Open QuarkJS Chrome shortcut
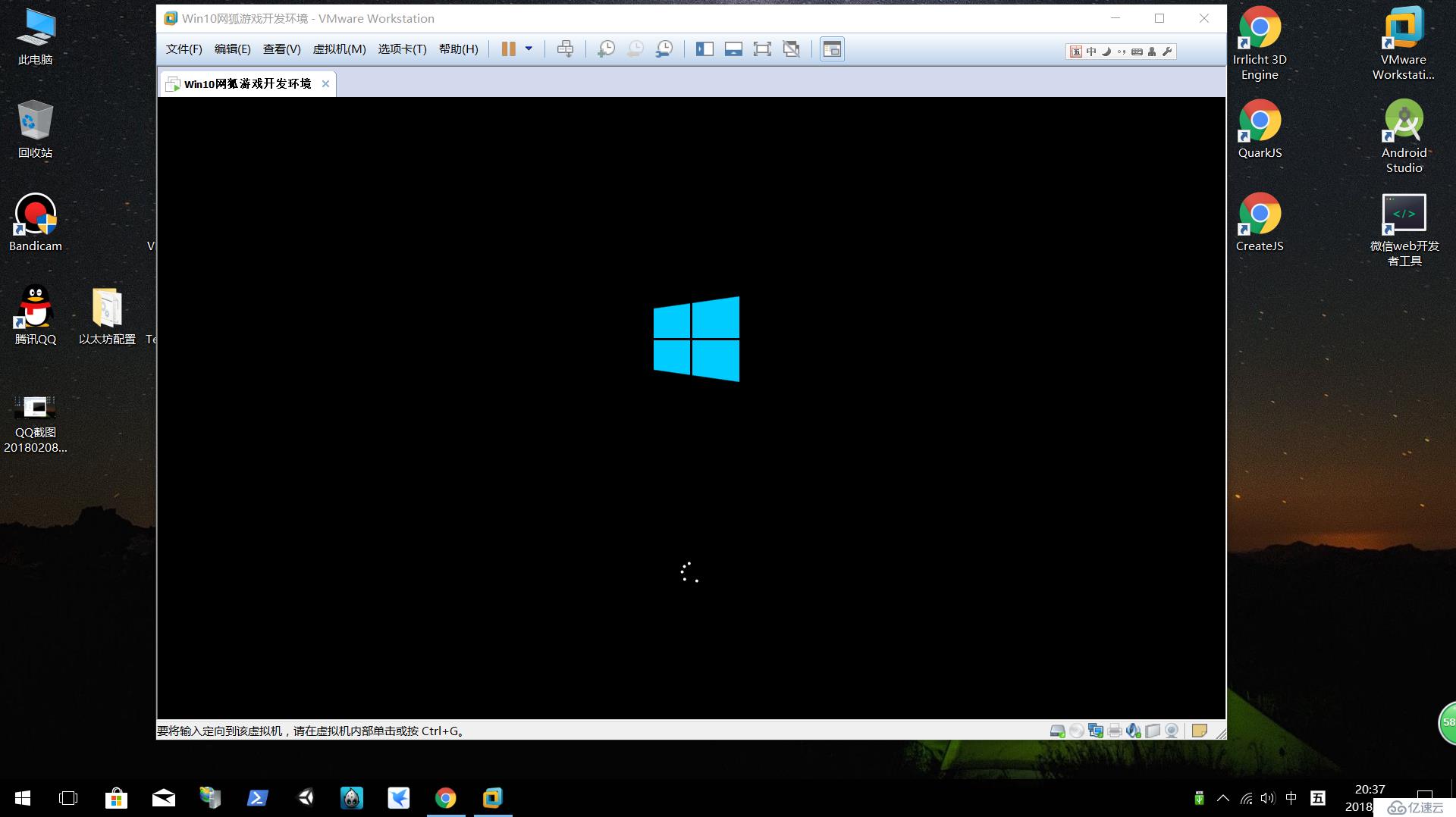Viewport: 1456px width, 817px height. (1260, 129)
